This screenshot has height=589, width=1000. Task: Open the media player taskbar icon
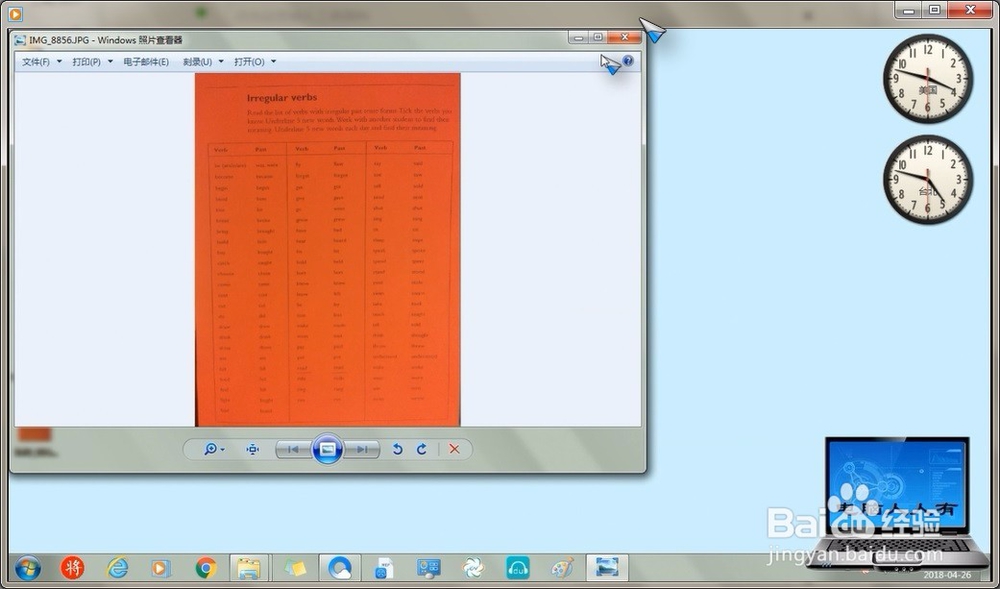tap(161, 567)
